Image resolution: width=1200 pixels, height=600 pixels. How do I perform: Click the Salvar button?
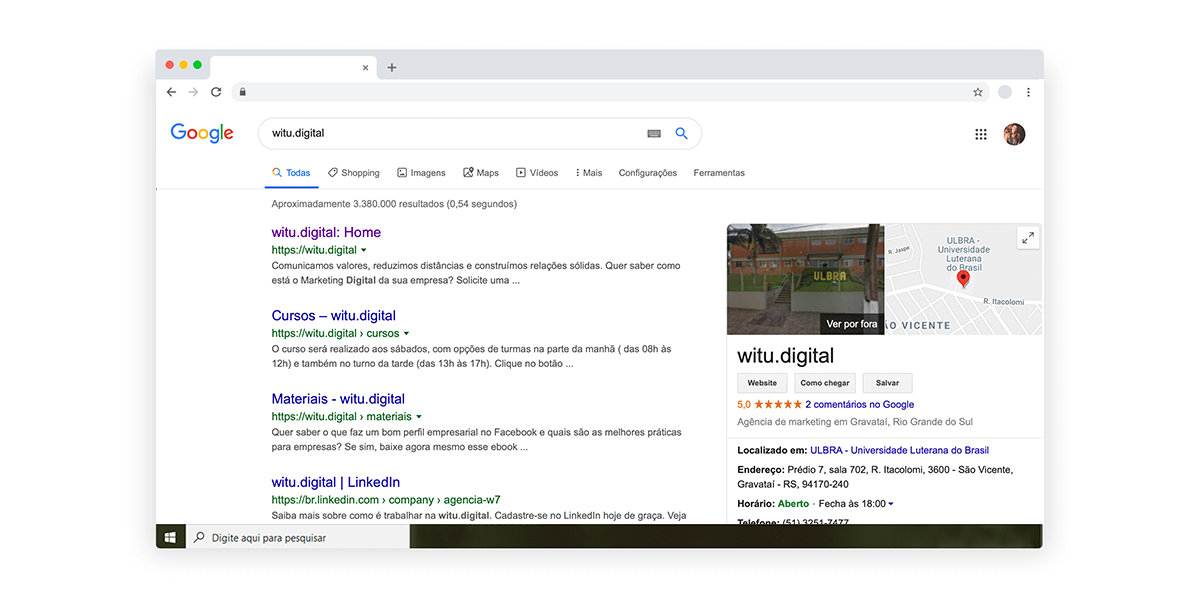pos(888,383)
